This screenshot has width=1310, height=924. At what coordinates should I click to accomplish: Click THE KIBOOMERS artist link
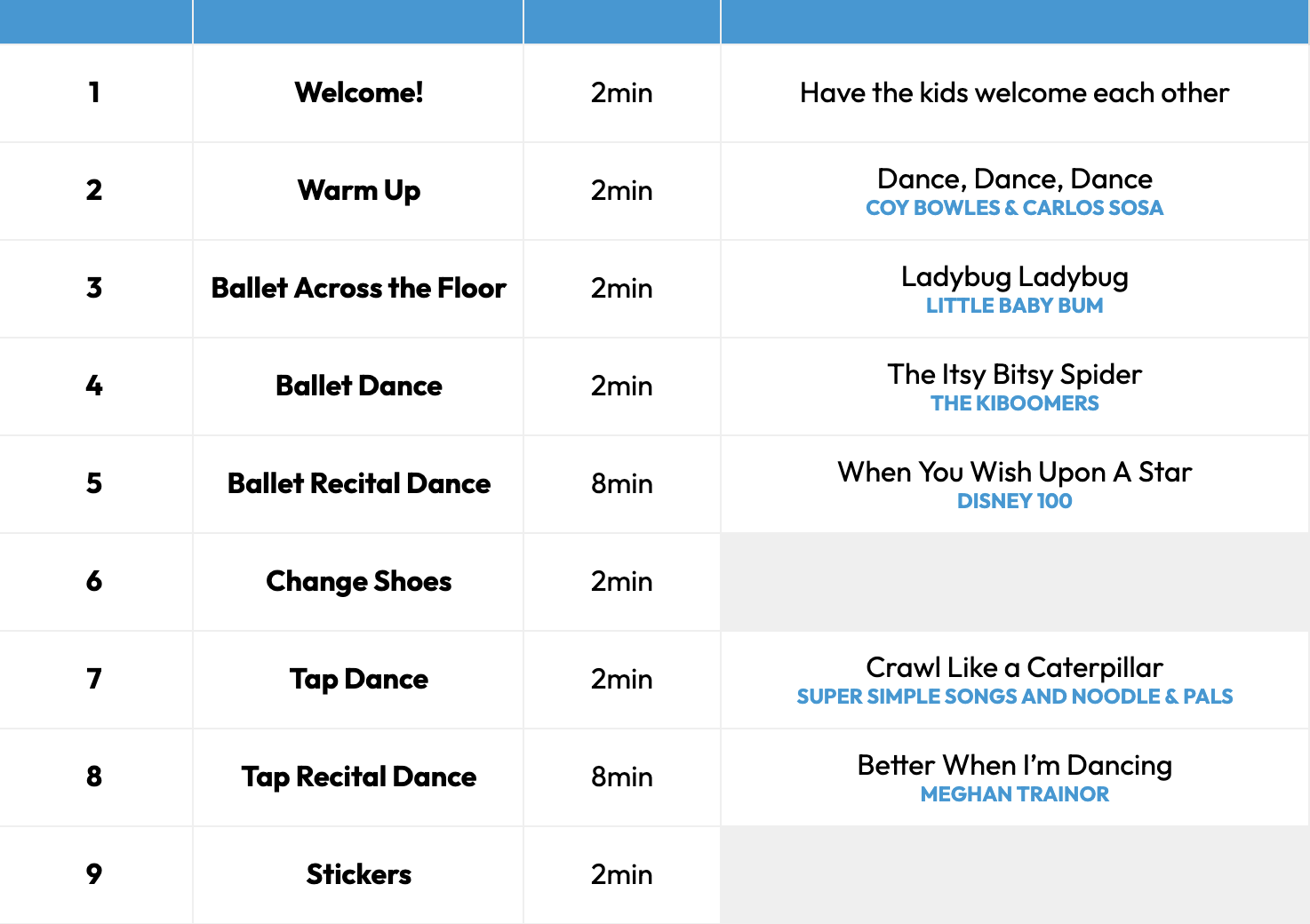tap(1014, 403)
